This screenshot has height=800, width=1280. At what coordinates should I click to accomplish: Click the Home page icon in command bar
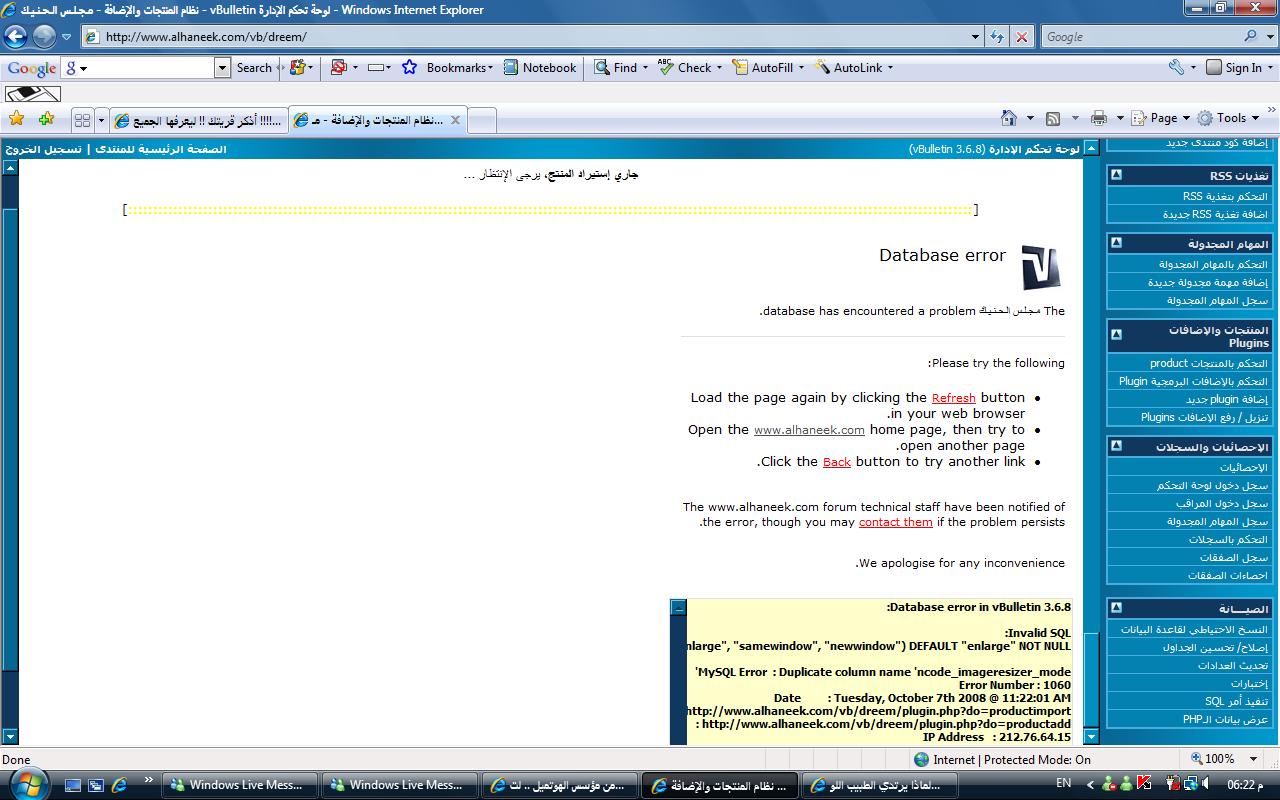click(x=1009, y=118)
